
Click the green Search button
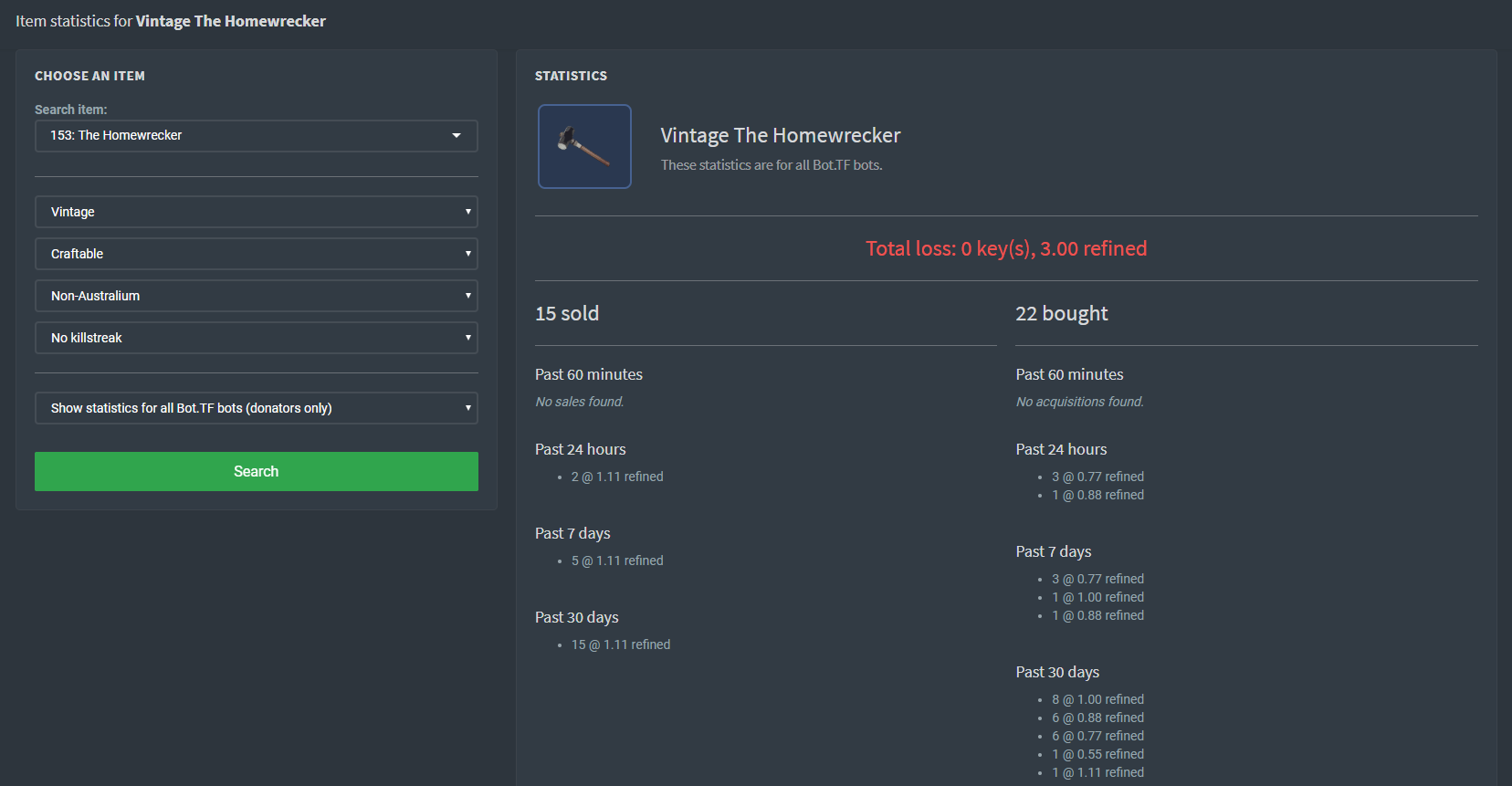point(256,471)
